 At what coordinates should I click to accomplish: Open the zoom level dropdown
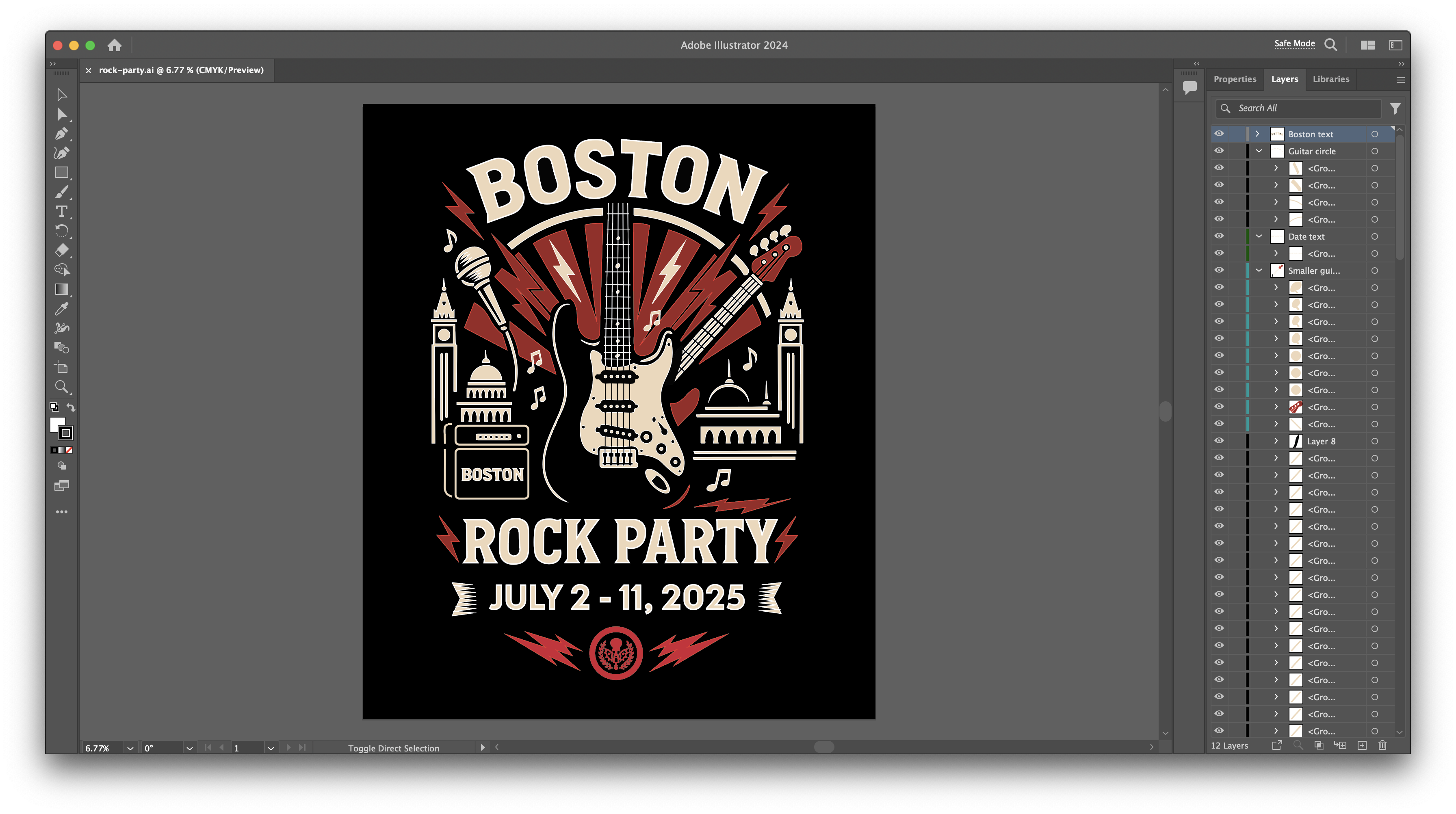130,748
